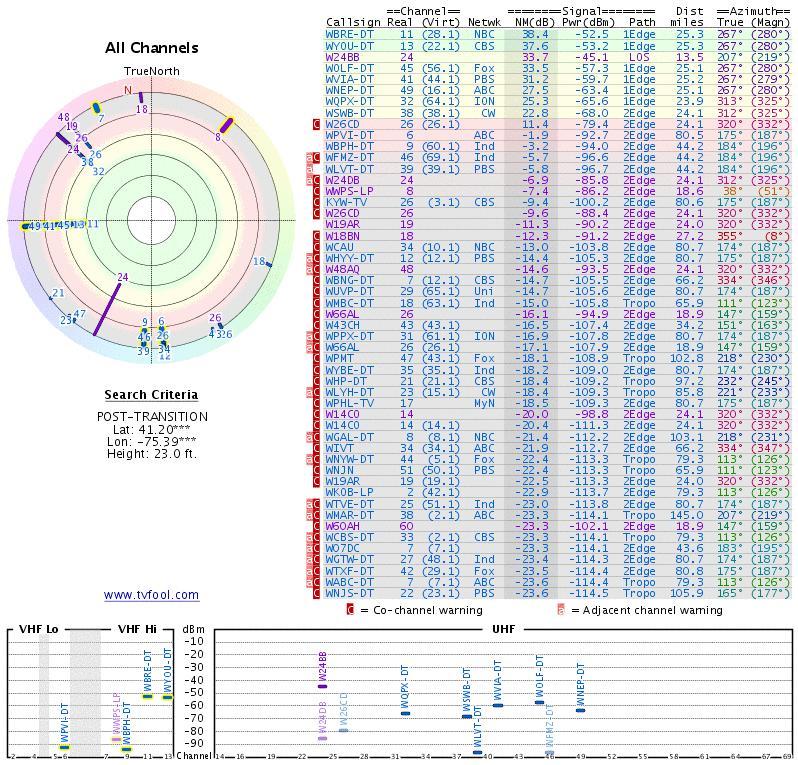Viewport: 798px width, 765px height.
Task: Click the WPVI-DT bar in VHF chart
Action: (64, 748)
